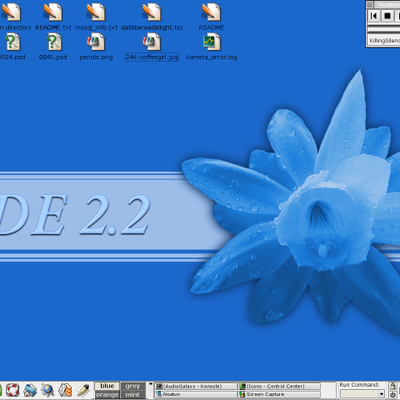Click the lifebuoy Help icon in panel
The width and height of the screenshot is (400, 400).
(x=12, y=390)
